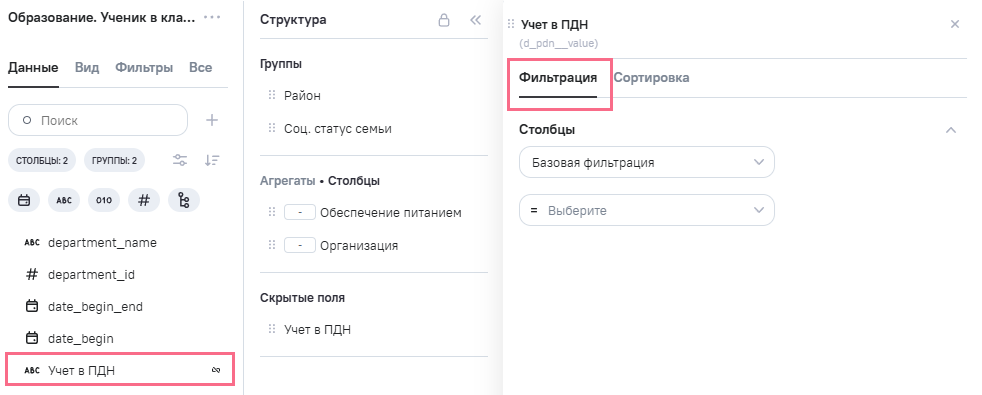Image resolution: width=982 pixels, height=395 pixels.
Task: Open the Базовая фильтрация dropdown
Action: [647, 162]
